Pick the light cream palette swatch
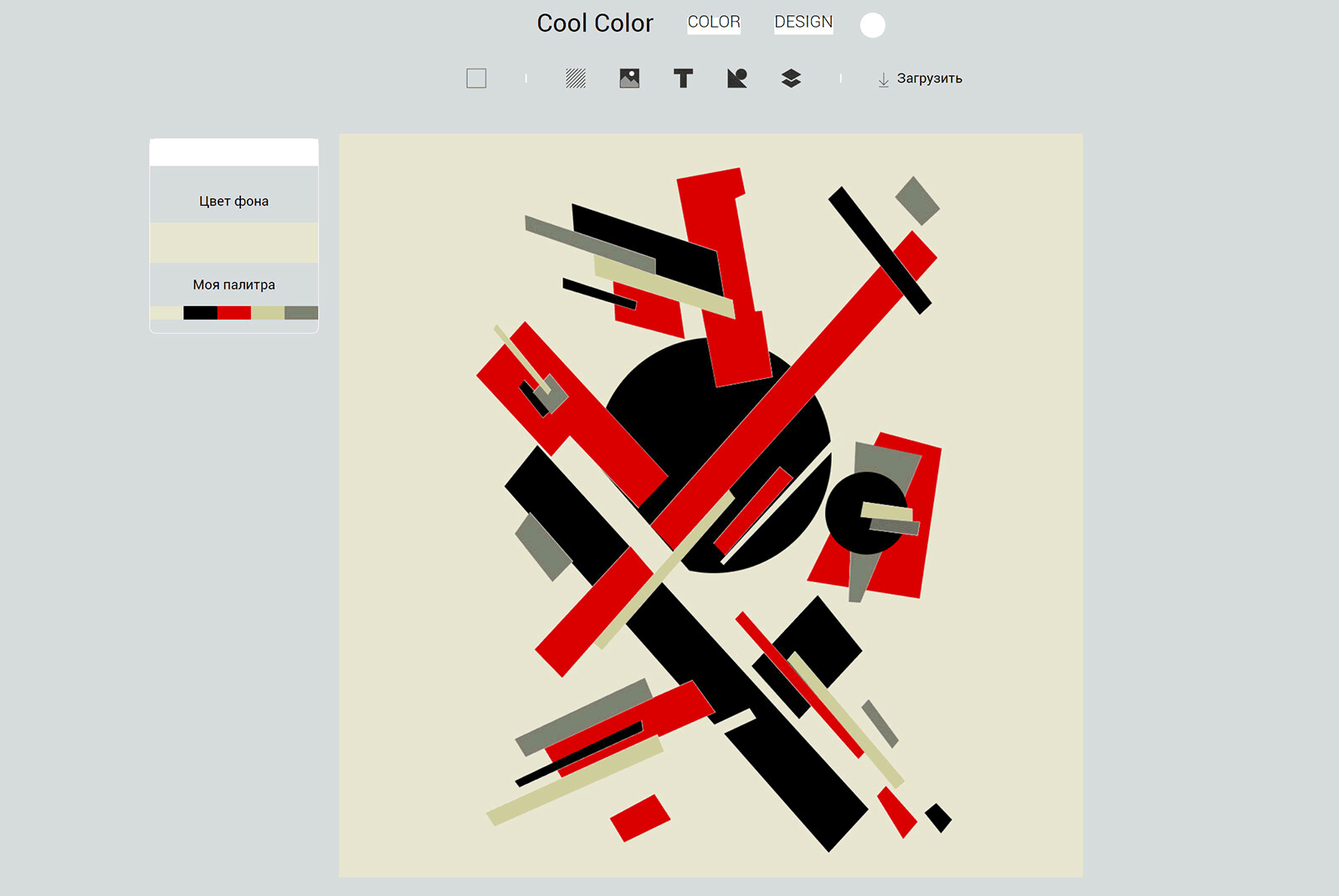 [x=167, y=313]
